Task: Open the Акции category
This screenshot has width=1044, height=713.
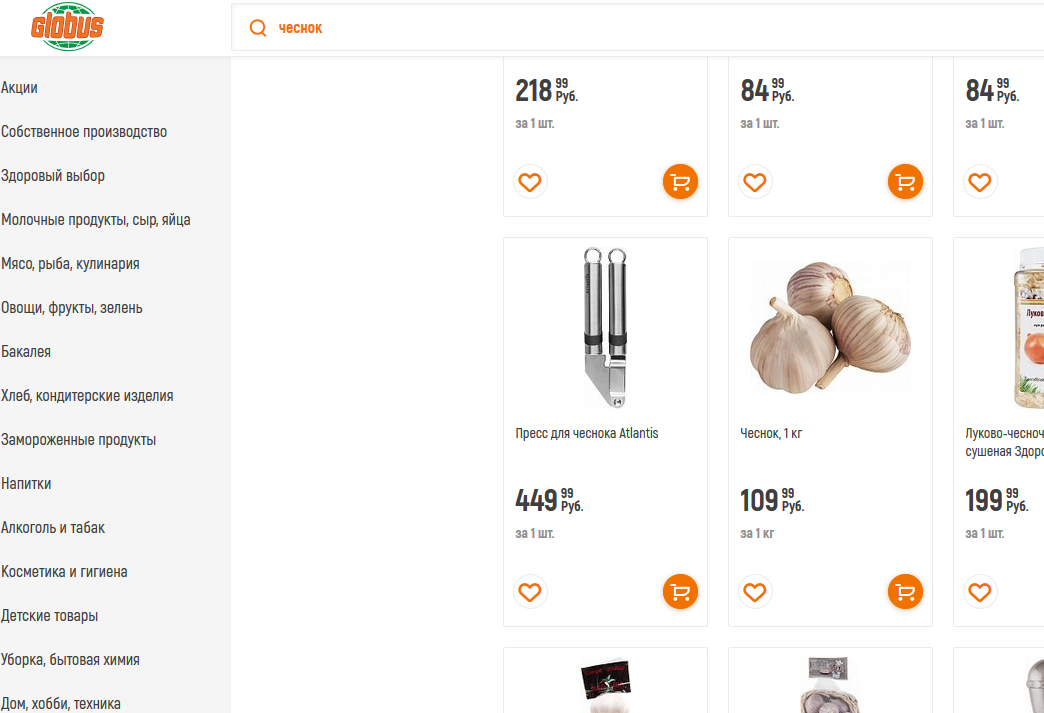Action: [x=19, y=88]
